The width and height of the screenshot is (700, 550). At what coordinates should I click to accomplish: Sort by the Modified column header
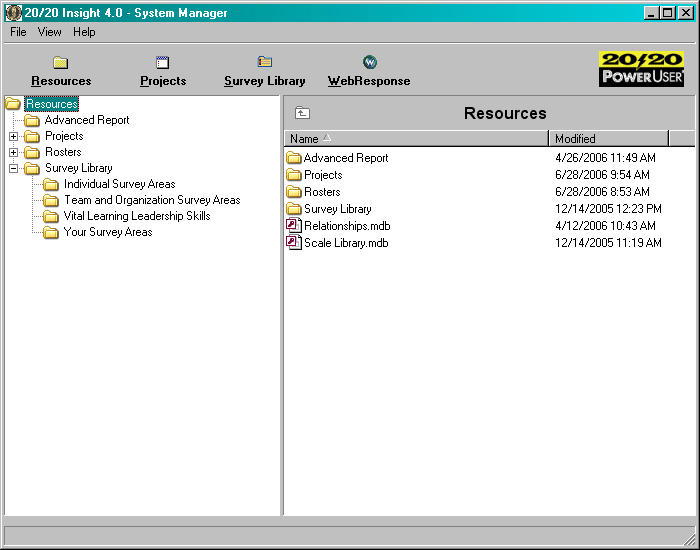(608, 138)
